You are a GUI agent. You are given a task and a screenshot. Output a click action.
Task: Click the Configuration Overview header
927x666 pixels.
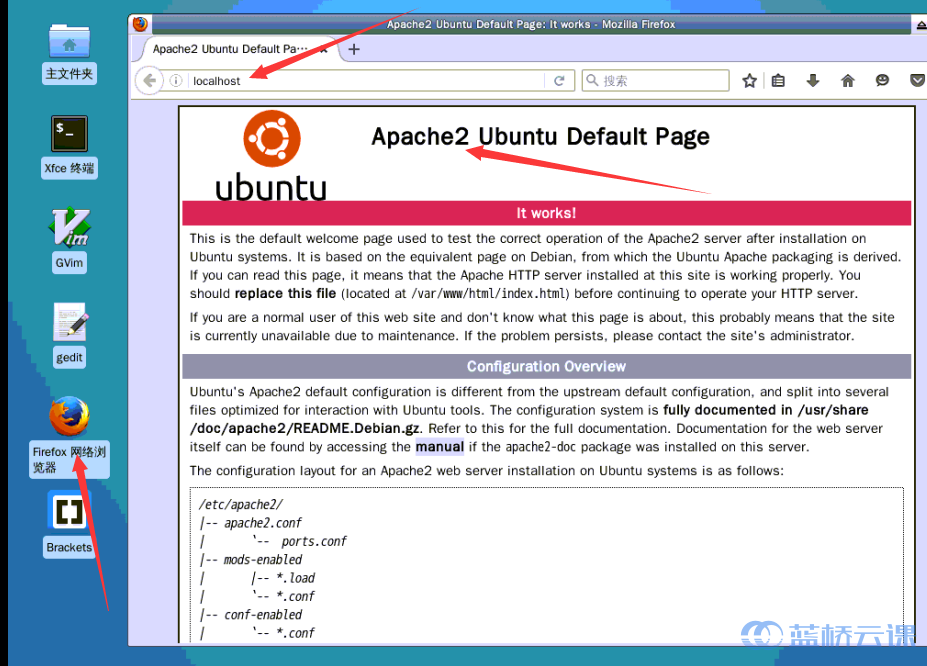546,366
